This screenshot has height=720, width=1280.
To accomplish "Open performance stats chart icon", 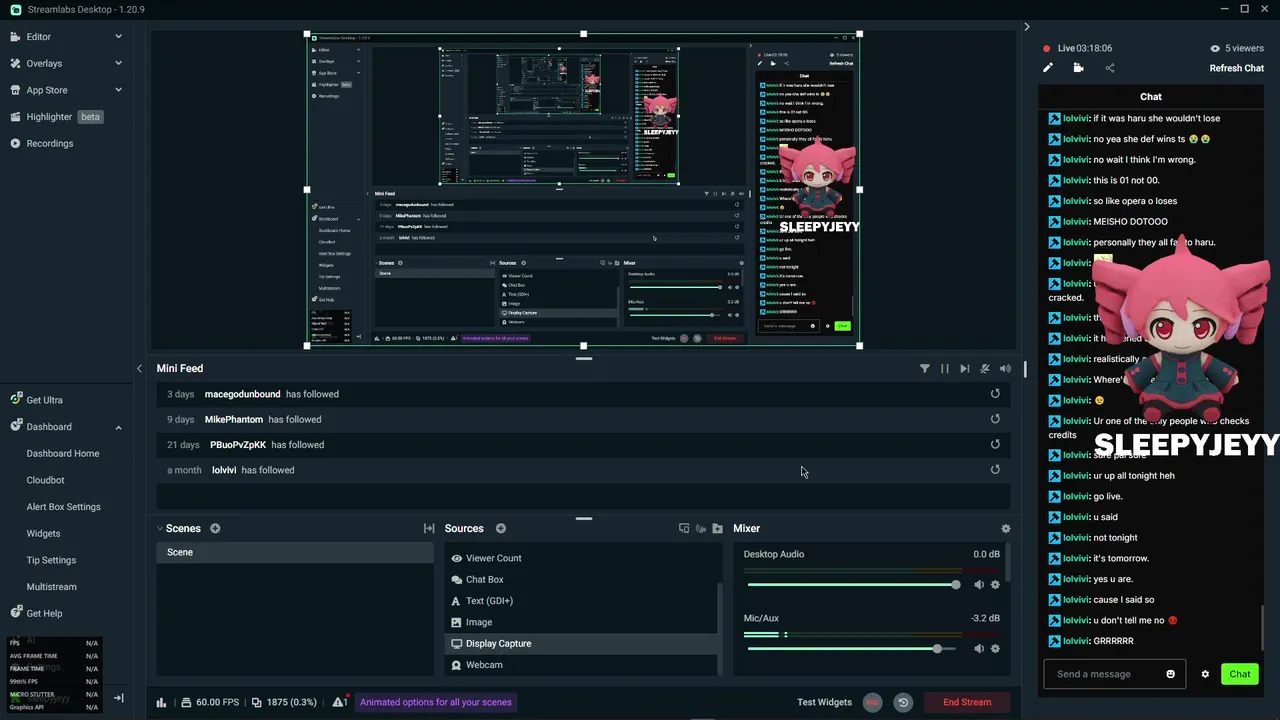I will [x=161, y=702].
